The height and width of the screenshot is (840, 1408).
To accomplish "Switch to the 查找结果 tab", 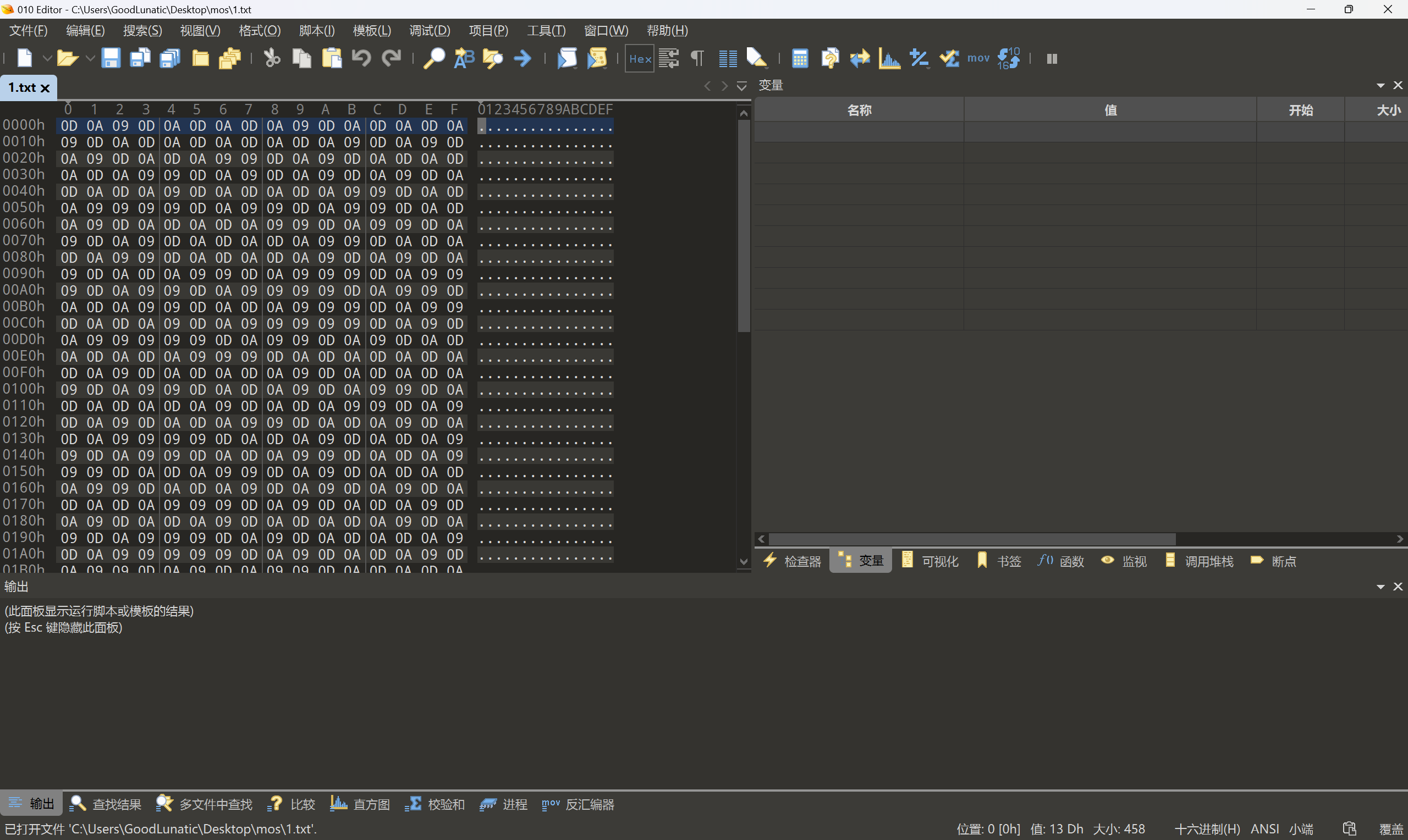I will [x=106, y=804].
